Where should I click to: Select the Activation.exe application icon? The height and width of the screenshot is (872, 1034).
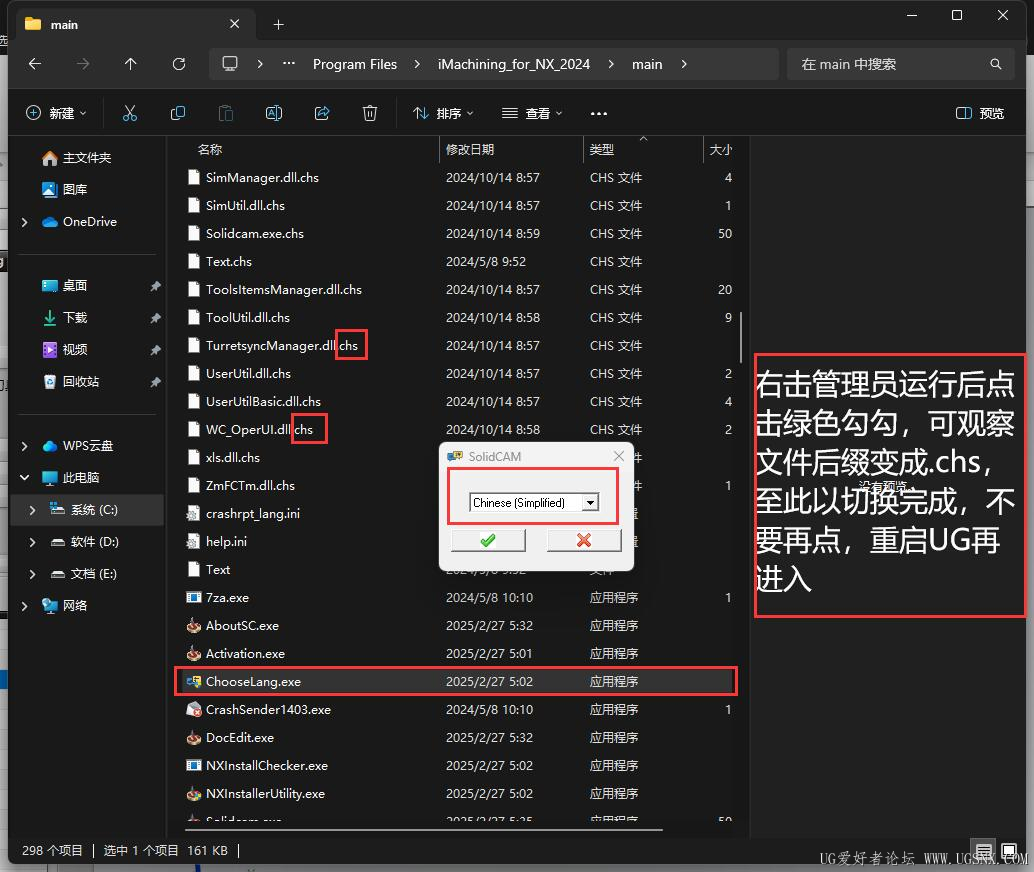(193, 654)
